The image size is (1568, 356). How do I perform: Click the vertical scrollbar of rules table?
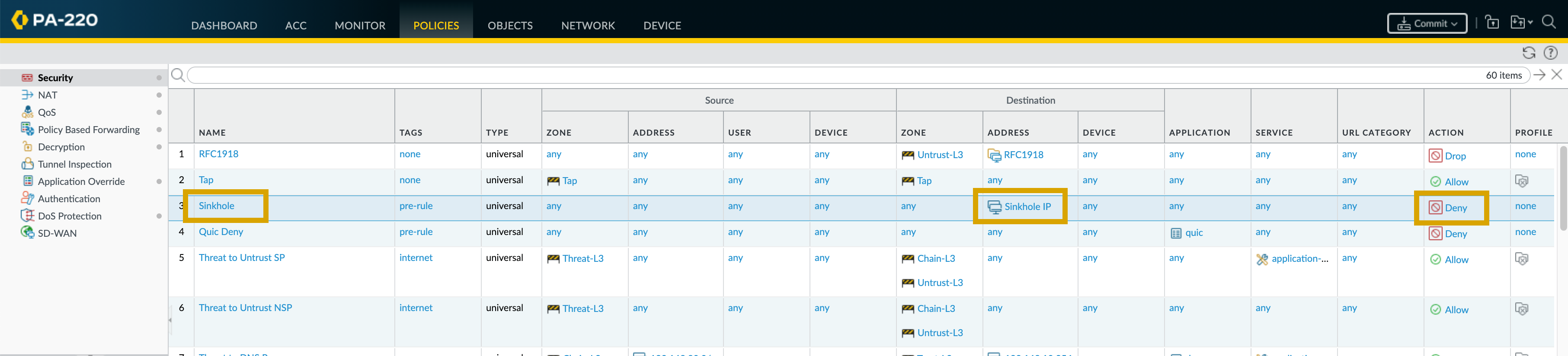point(1562,189)
